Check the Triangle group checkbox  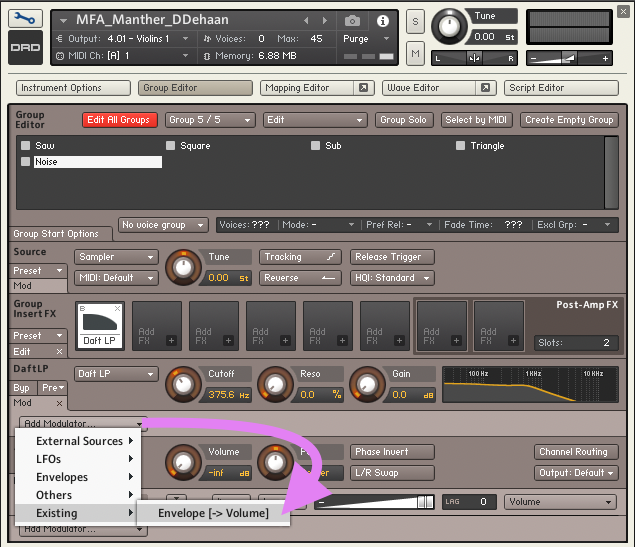coord(460,146)
